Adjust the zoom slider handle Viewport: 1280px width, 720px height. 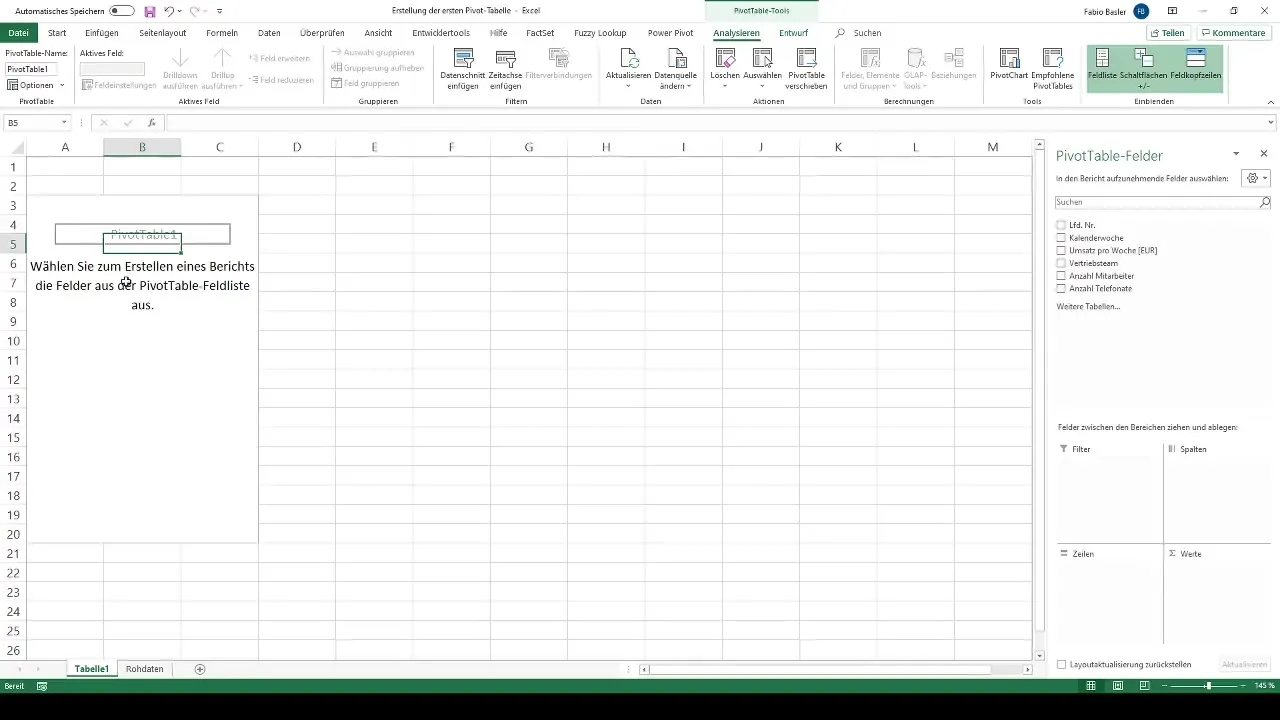point(1208,686)
